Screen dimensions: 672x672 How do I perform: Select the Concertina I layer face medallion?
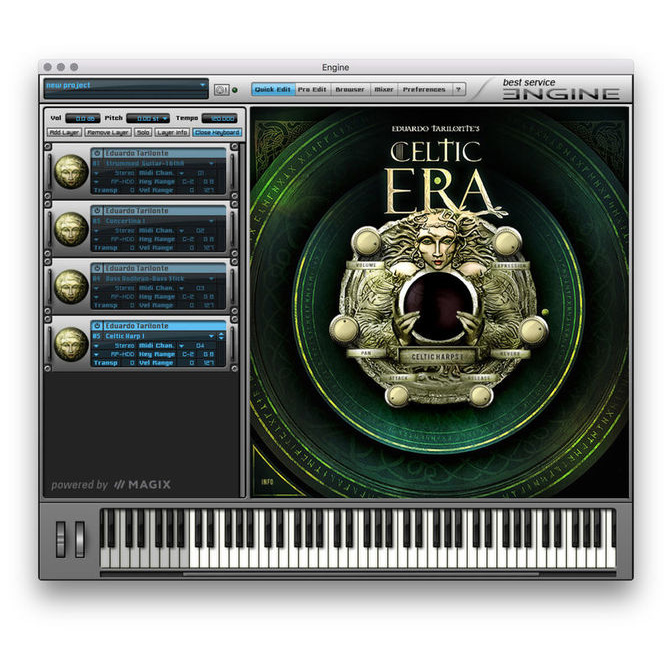click(71, 229)
